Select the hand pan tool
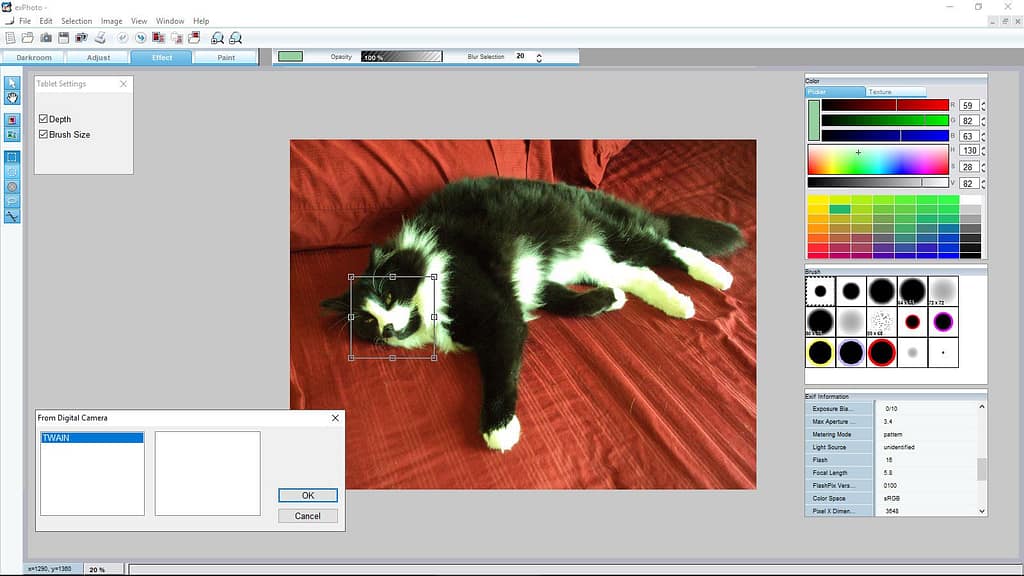The height and width of the screenshot is (576, 1024). click(x=12, y=97)
